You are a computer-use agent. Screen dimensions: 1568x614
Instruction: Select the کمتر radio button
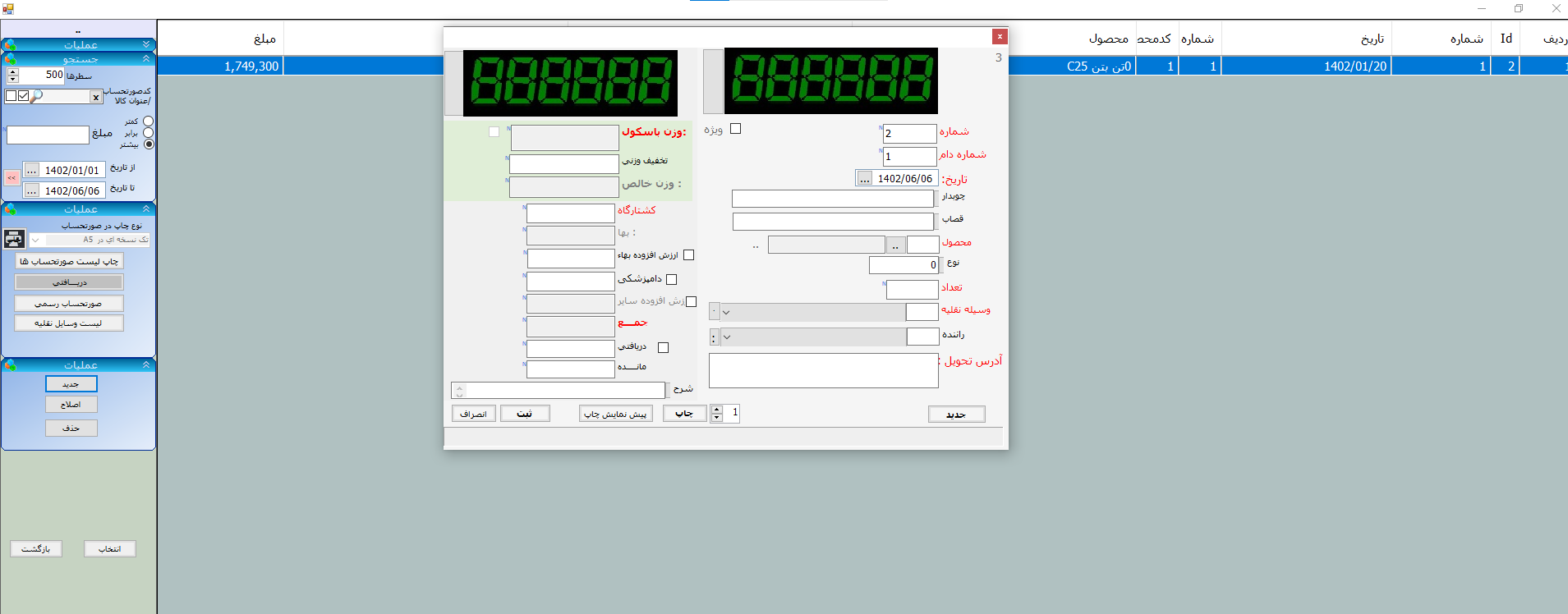pos(149,121)
